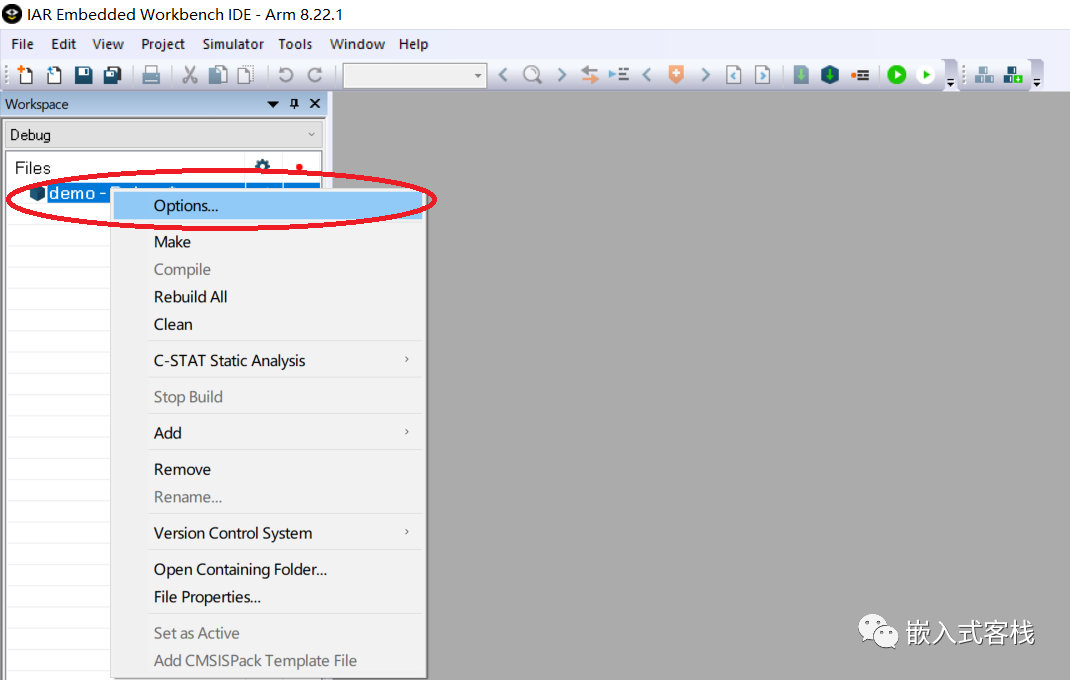Click the Navigate Backward page icon
This screenshot has width=1070, height=680.
(734, 74)
